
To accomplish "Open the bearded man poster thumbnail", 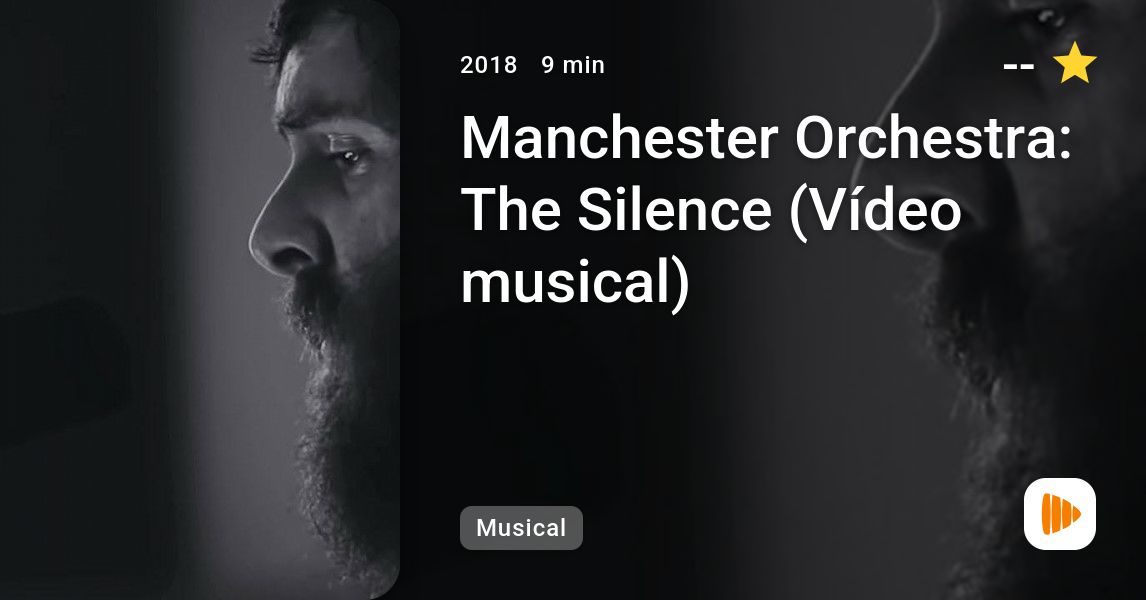I will coord(200,300).
